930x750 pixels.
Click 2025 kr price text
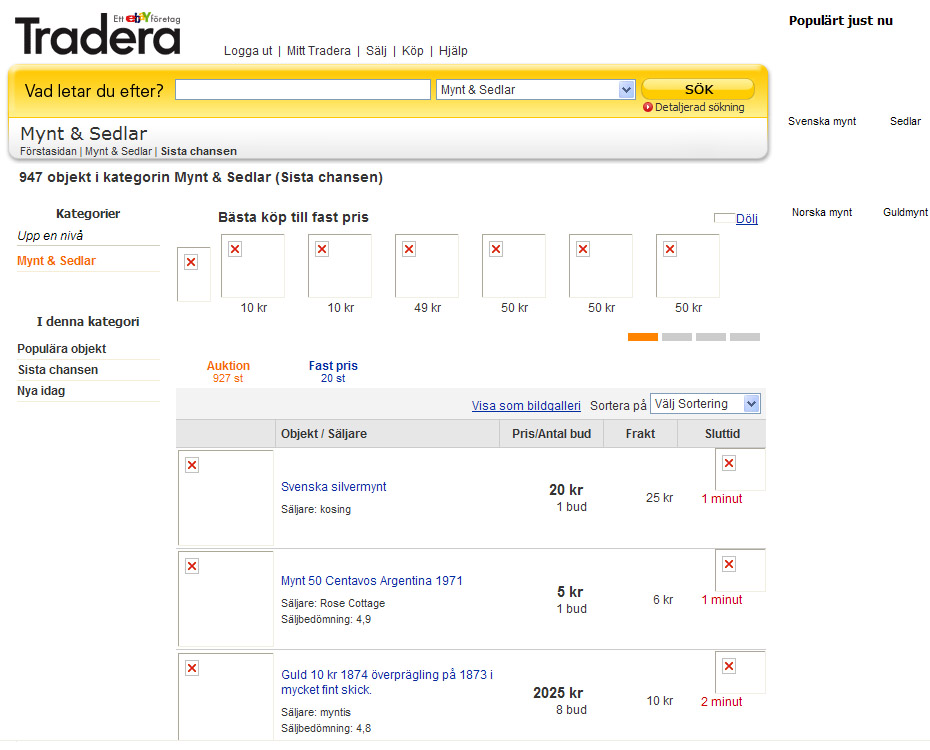558,692
